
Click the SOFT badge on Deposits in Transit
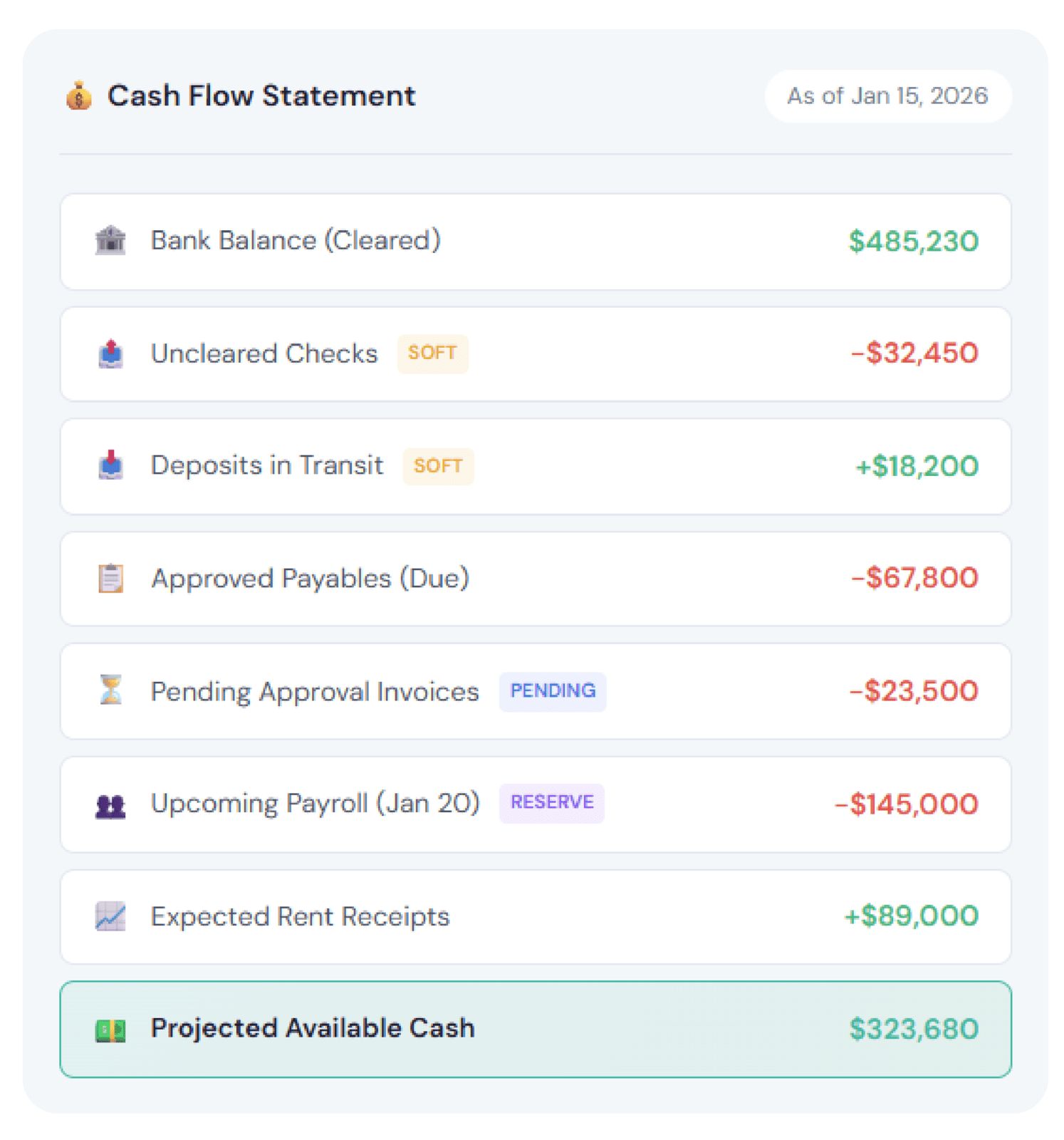click(x=438, y=466)
